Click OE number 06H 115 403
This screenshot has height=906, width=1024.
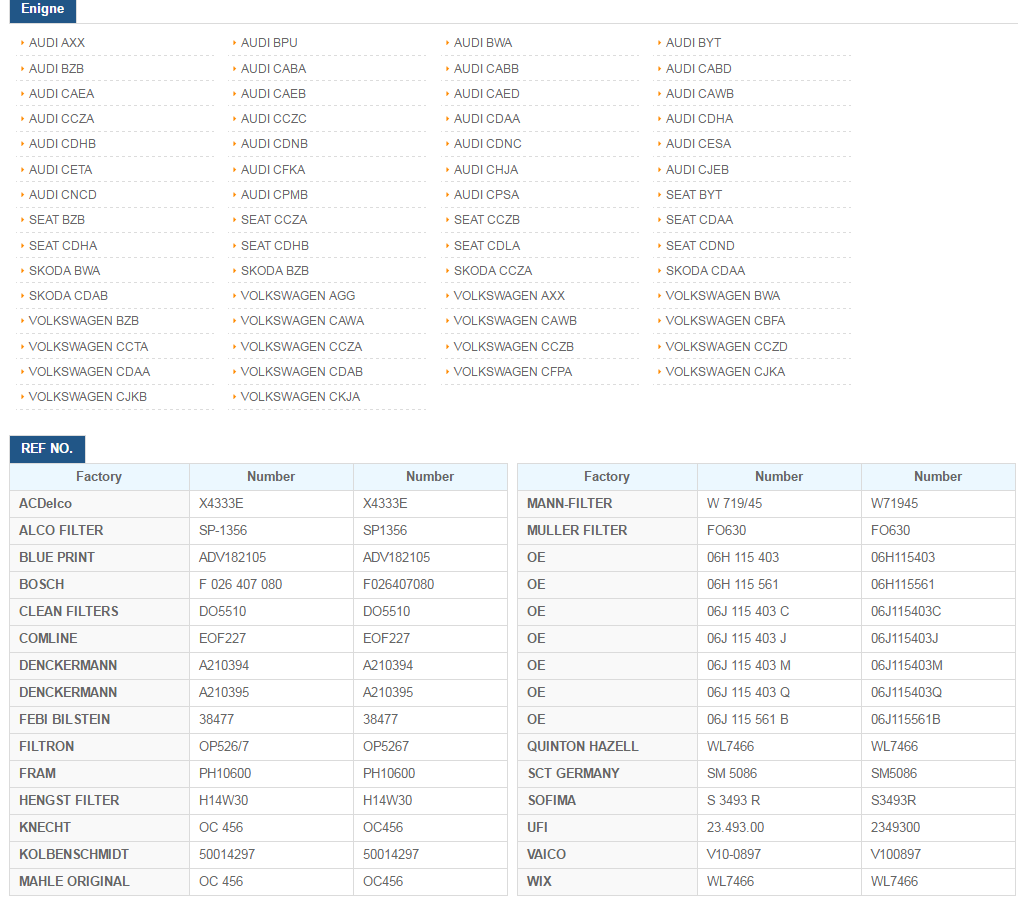(x=743, y=557)
